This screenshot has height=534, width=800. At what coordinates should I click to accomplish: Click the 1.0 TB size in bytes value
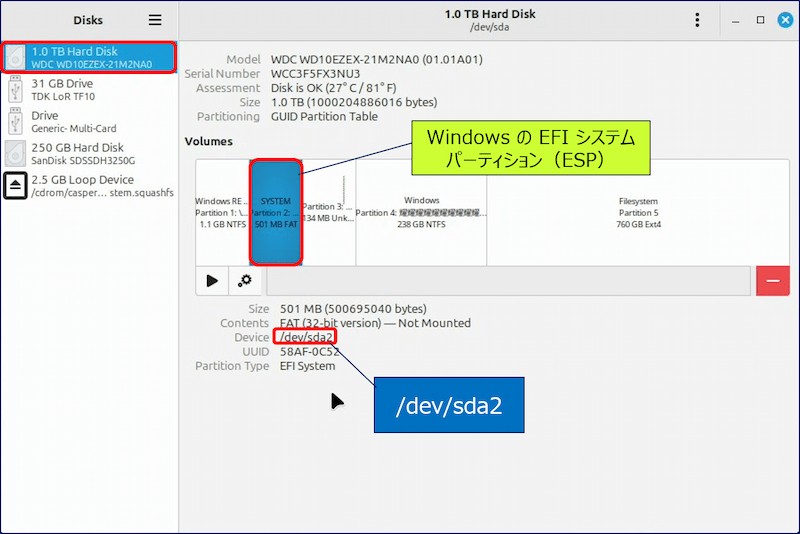pyautogui.click(x=354, y=102)
